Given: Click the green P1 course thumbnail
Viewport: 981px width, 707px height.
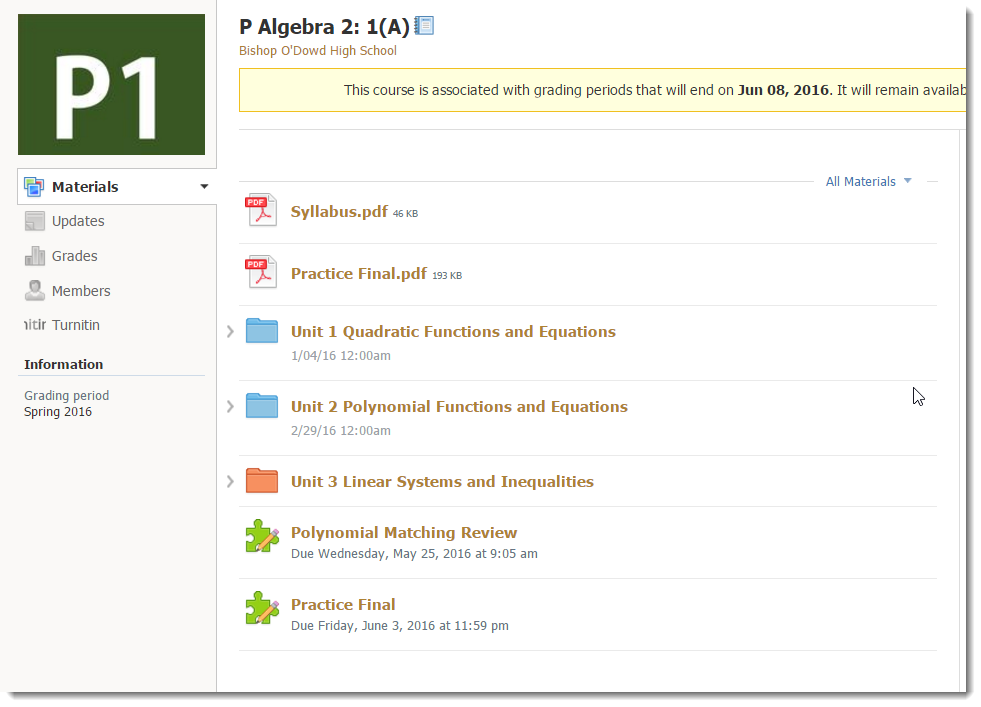Looking at the screenshot, I should (111, 85).
